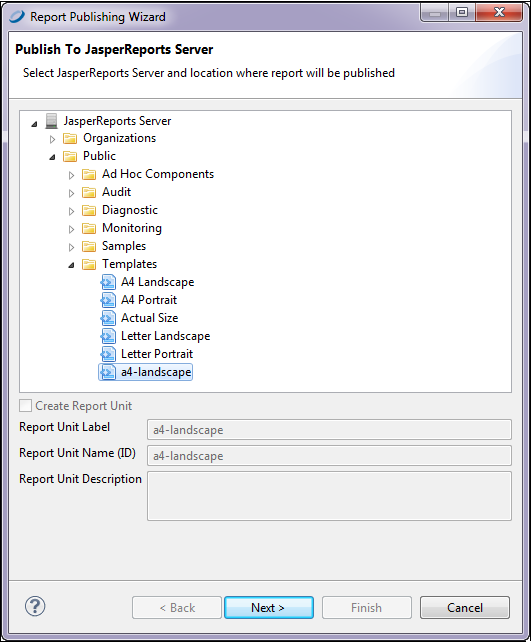Select the "Ad Hoc Components" tree label
The height and width of the screenshot is (642, 531).
pyautogui.click(x=158, y=174)
